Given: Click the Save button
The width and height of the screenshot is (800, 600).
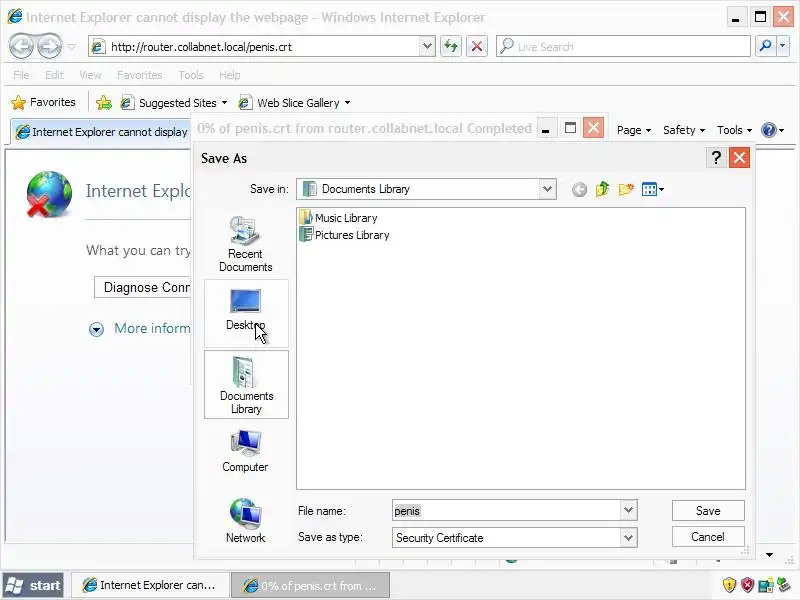Looking at the screenshot, I should click(708, 510).
